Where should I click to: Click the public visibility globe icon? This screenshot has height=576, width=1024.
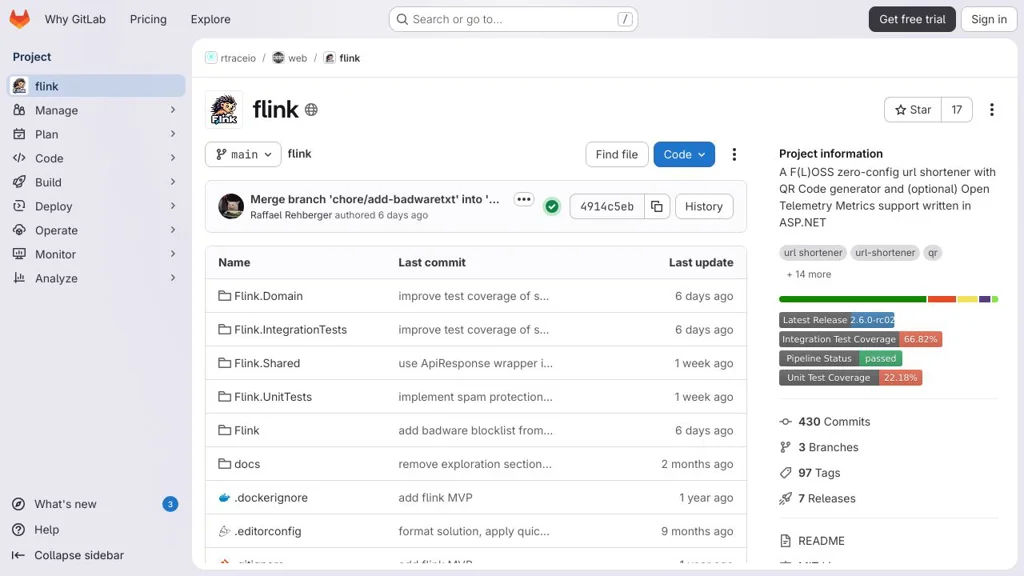[312, 110]
